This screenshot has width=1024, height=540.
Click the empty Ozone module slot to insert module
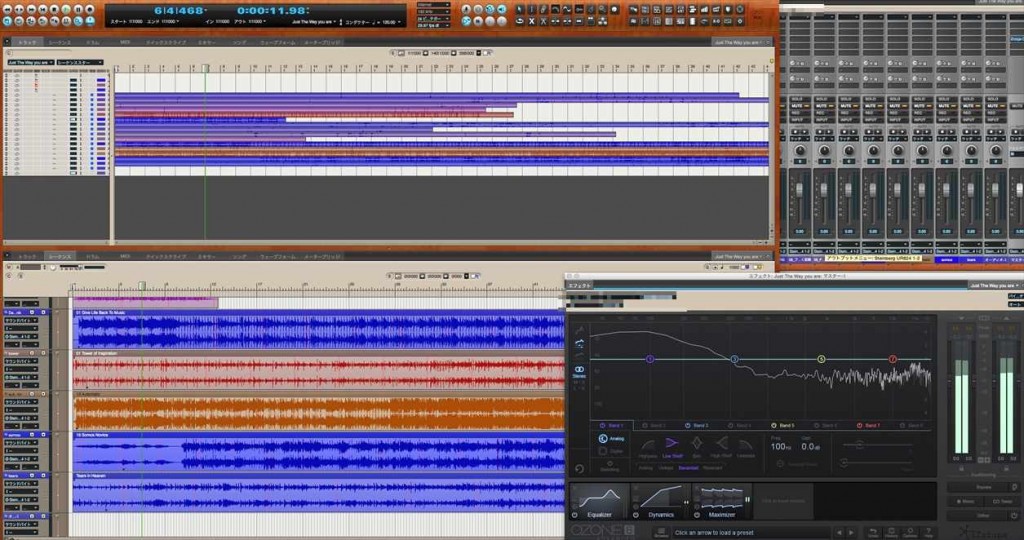[x=783, y=501]
